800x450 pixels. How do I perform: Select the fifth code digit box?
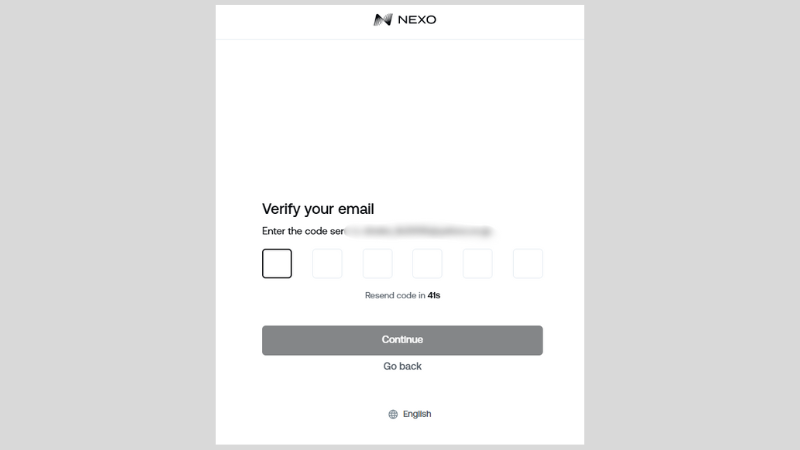pos(478,263)
